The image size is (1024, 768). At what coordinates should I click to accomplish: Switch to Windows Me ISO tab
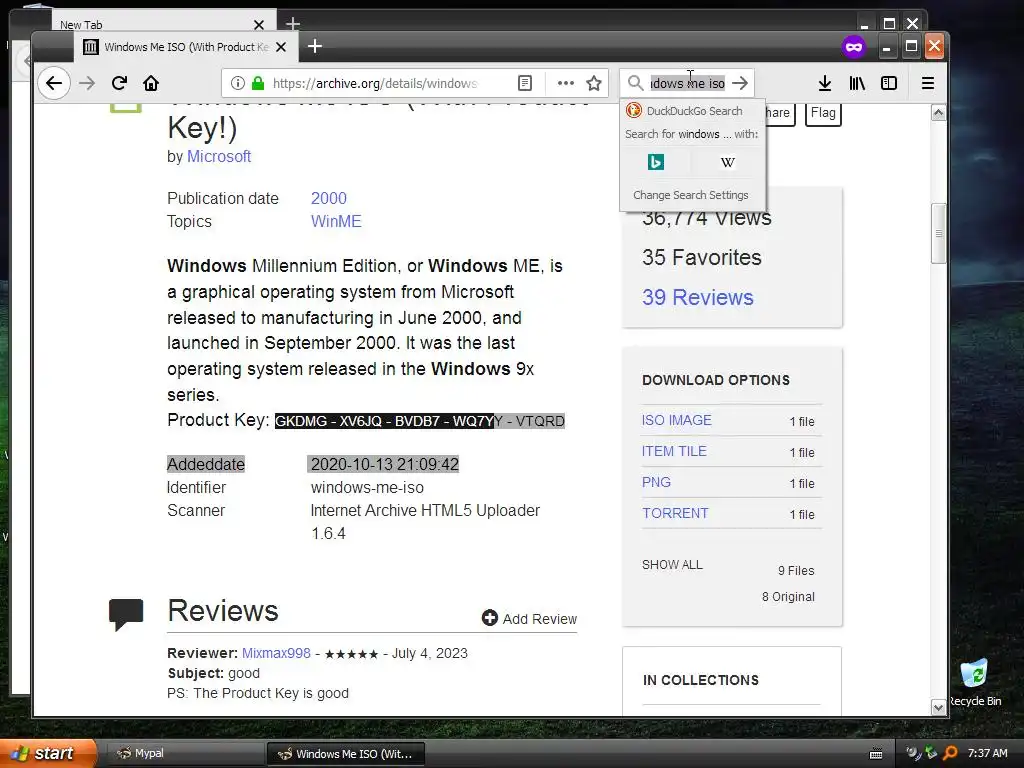click(185, 47)
